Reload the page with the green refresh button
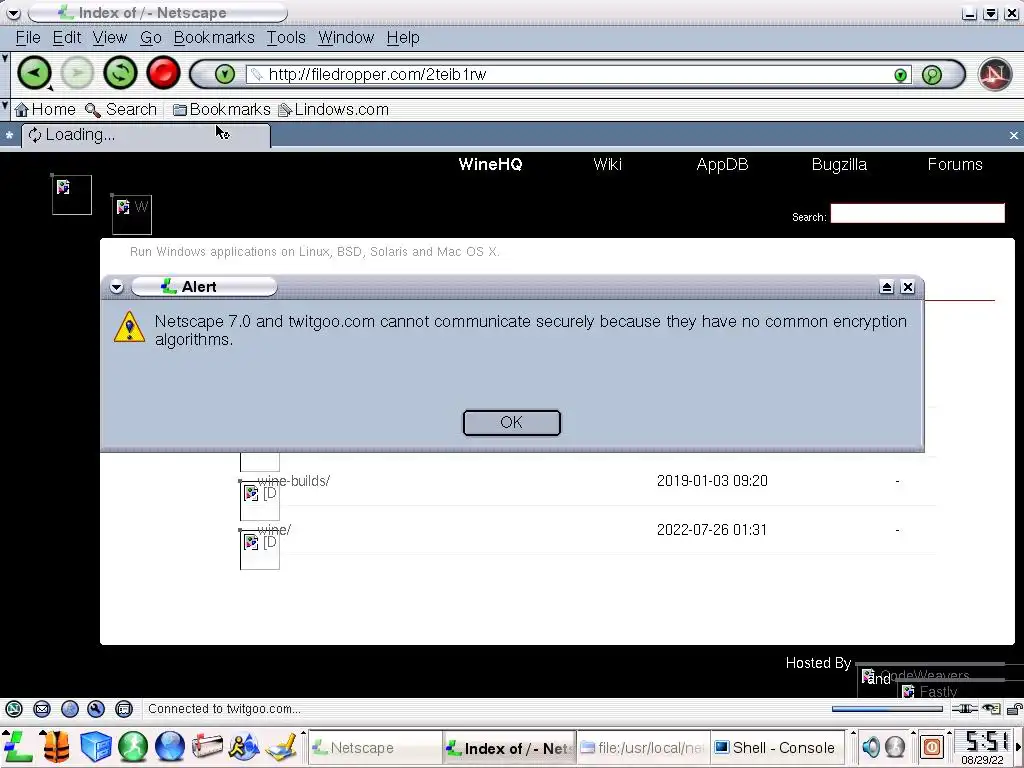Image resolution: width=1024 pixels, height=768 pixels. click(120, 73)
